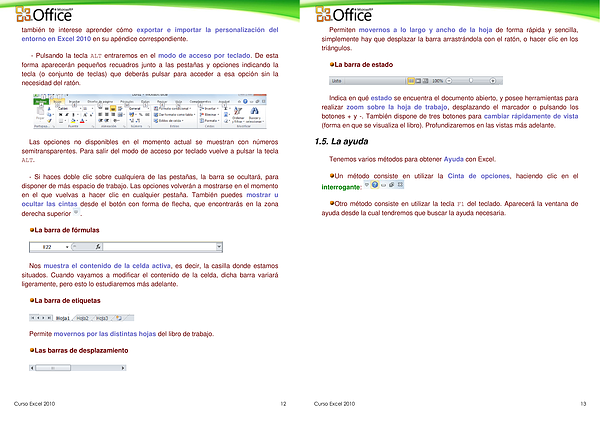Viewport: 600px width, 424px height.
Task: Expand the formula bar with right-end arrow
Action: point(219,247)
